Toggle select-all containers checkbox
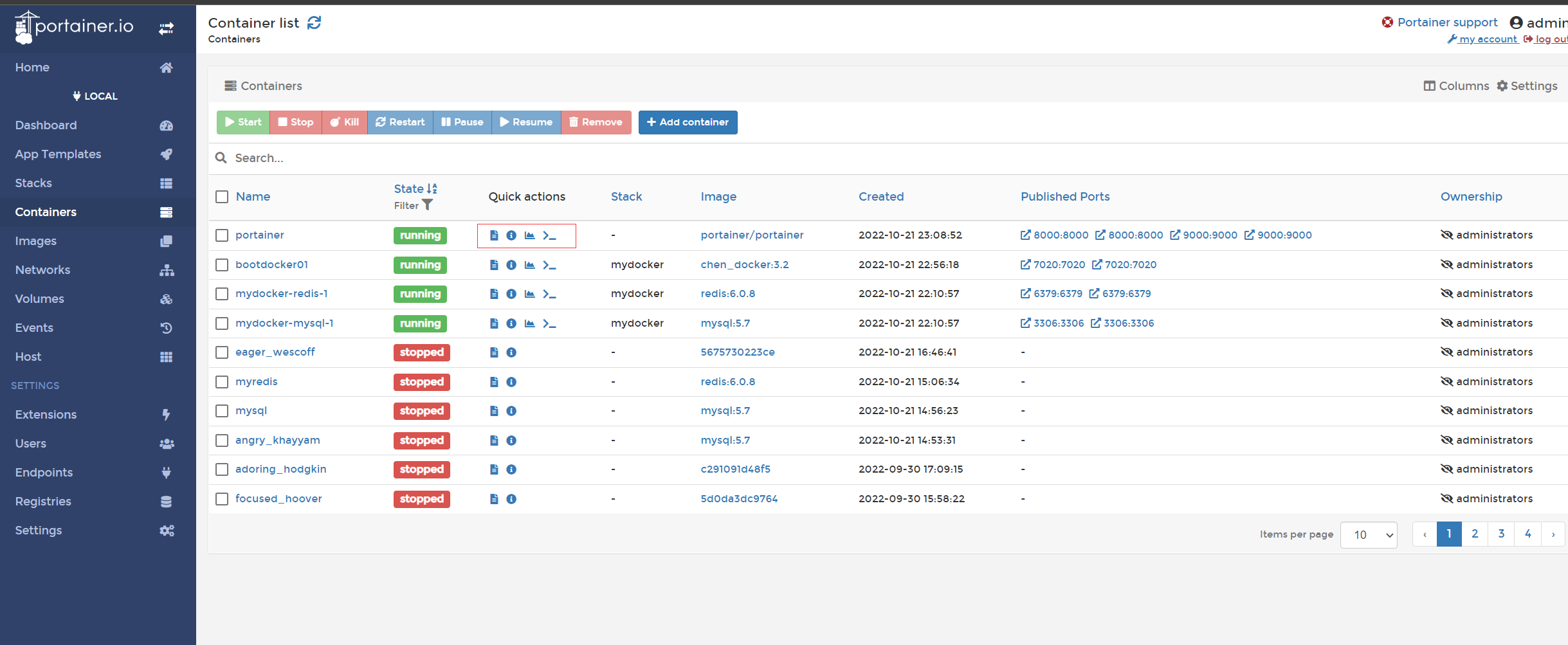The height and width of the screenshot is (645, 1568). click(222, 197)
